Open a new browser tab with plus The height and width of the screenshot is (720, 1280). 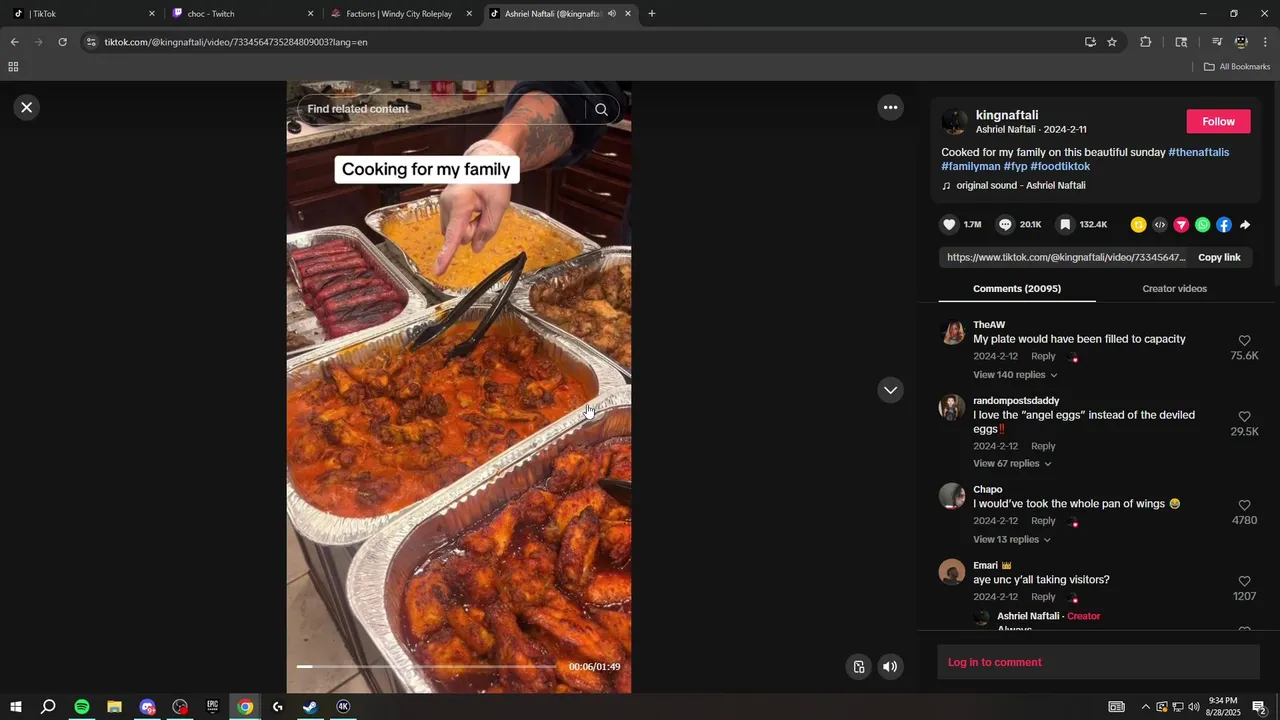click(652, 14)
